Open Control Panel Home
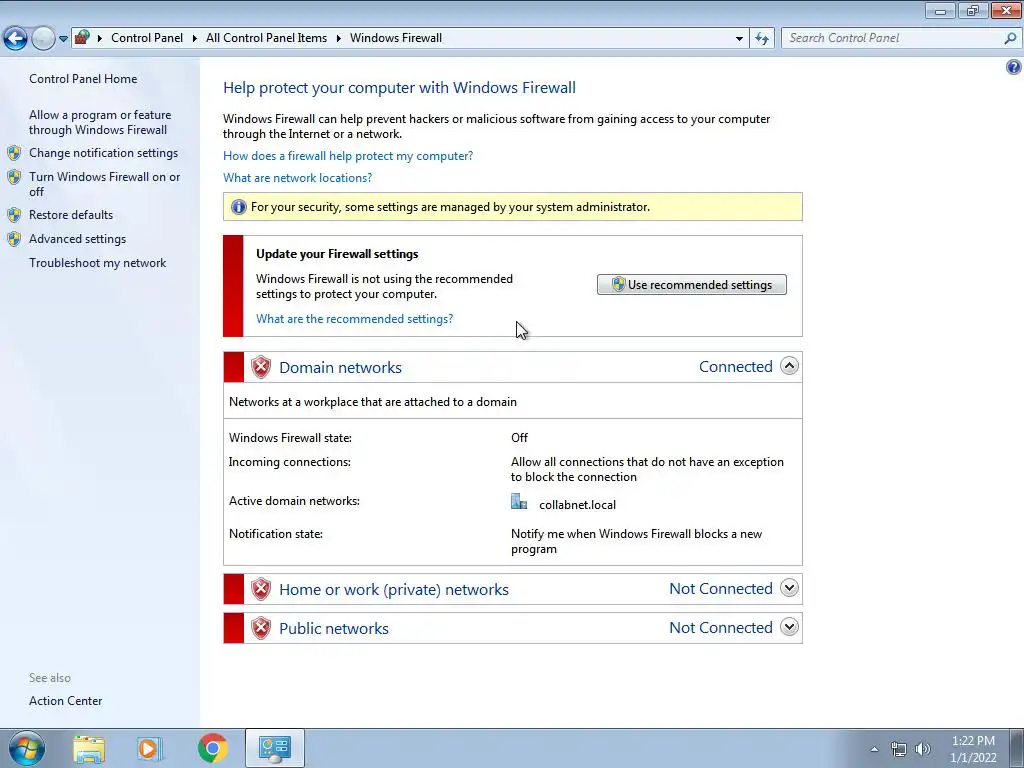This screenshot has height=768, width=1024. pyautogui.click(x=83, y=79)
